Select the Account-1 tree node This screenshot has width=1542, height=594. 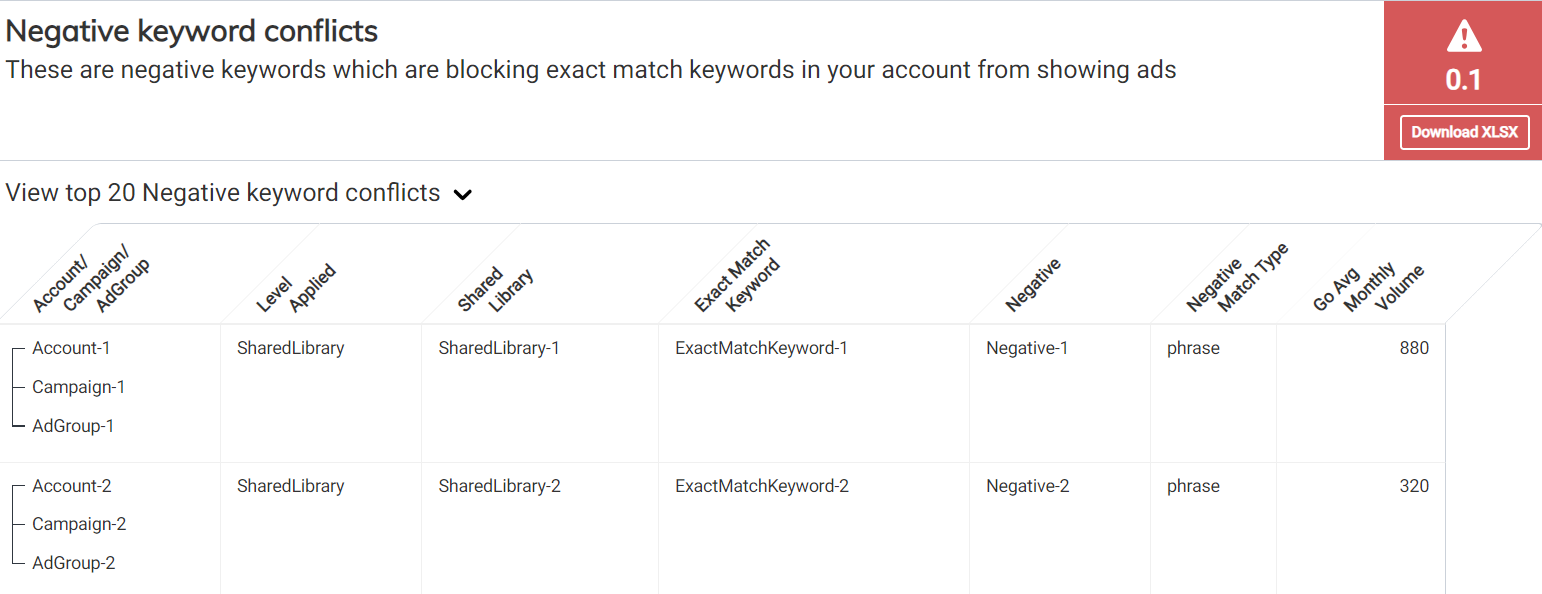71,348
